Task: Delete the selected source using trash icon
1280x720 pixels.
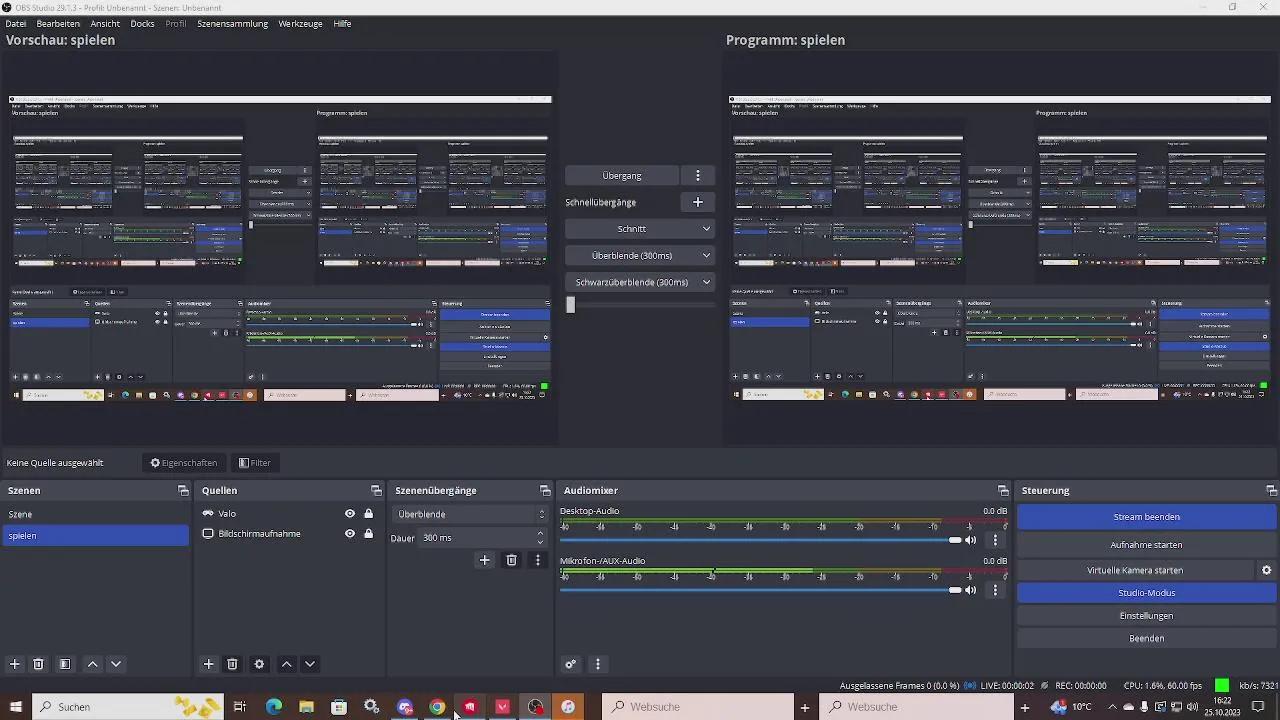Action: [232, 664]
